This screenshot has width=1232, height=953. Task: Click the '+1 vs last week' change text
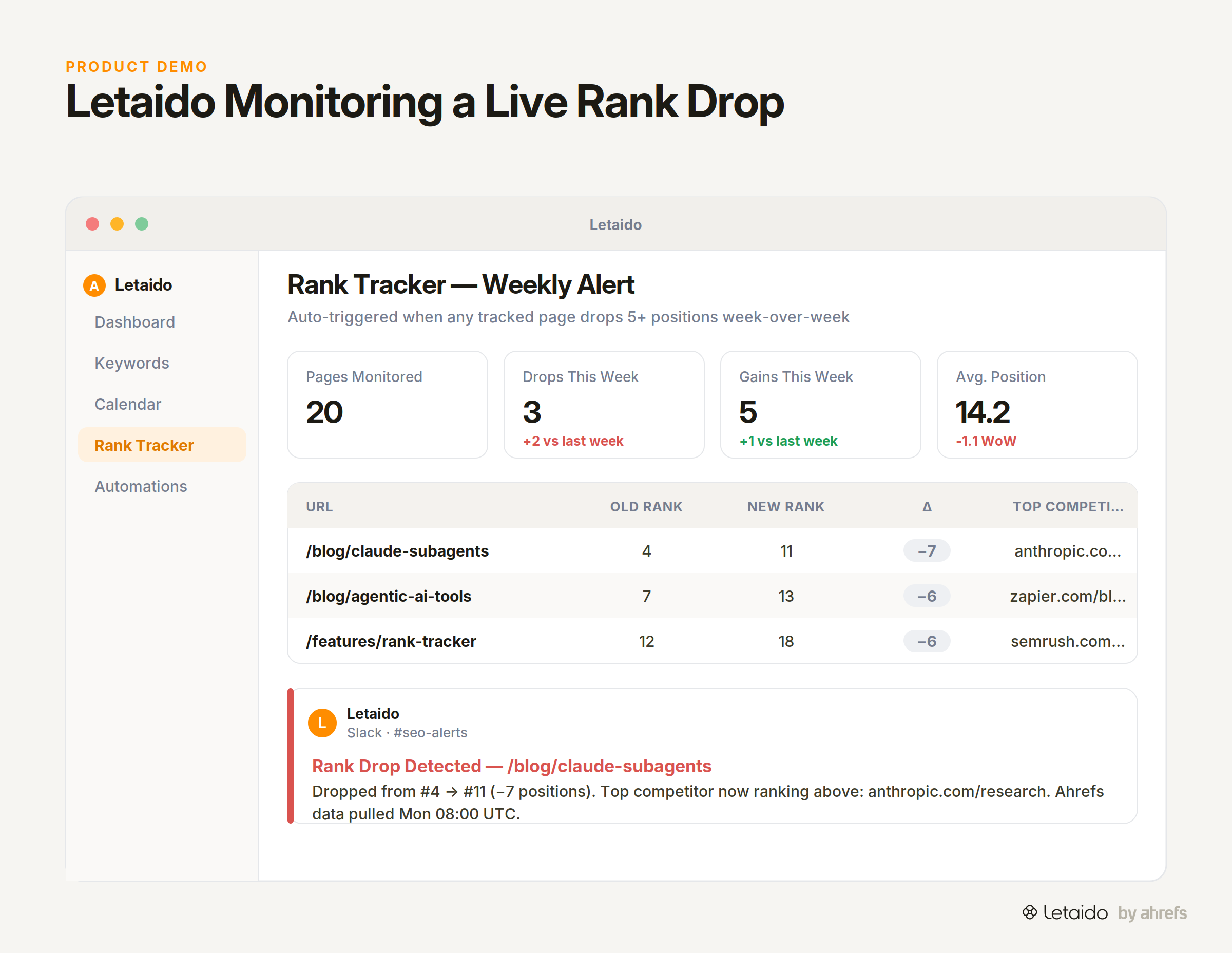coord(788,441)
